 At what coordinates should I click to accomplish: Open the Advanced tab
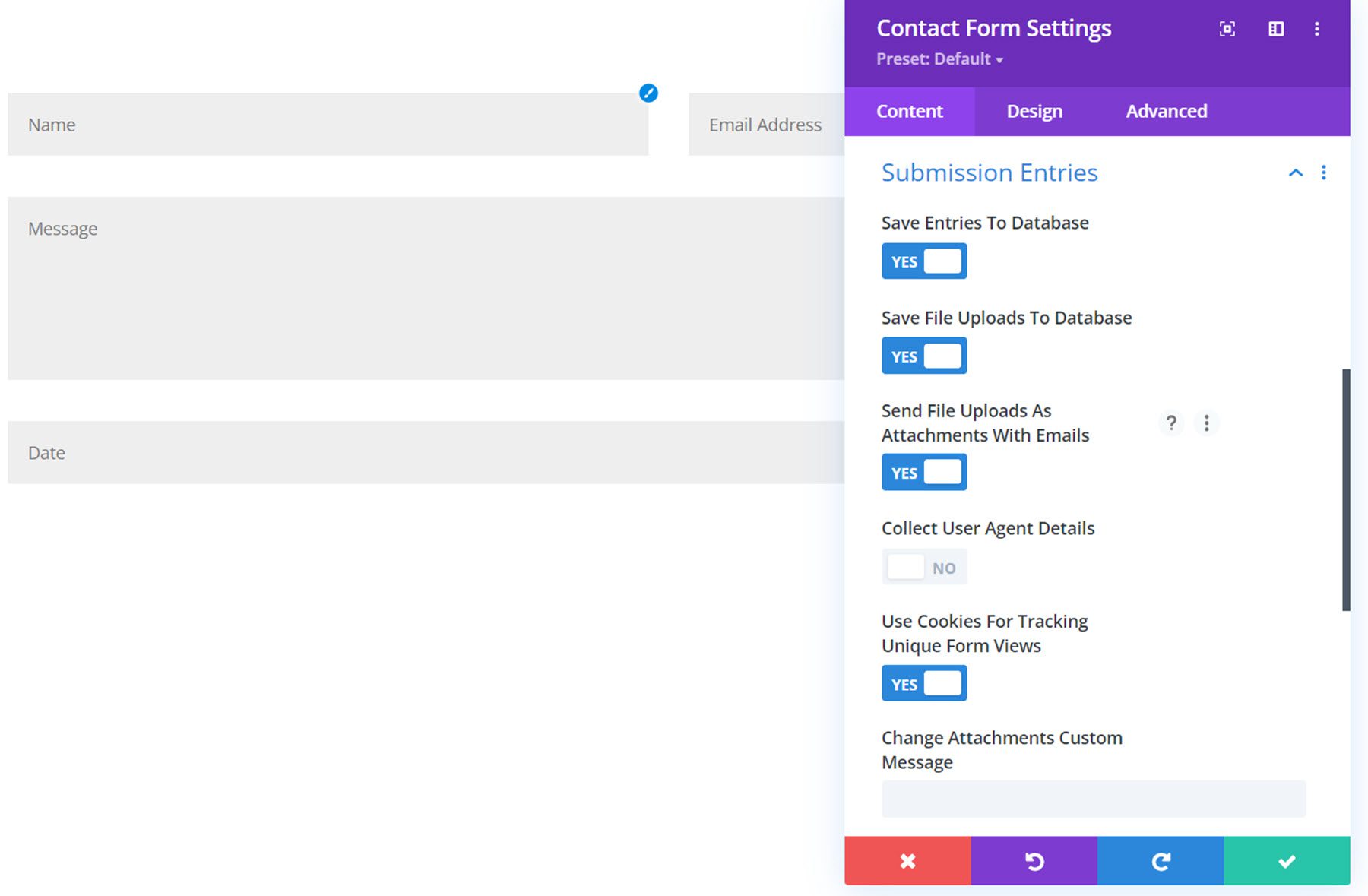click(1166, 111)
